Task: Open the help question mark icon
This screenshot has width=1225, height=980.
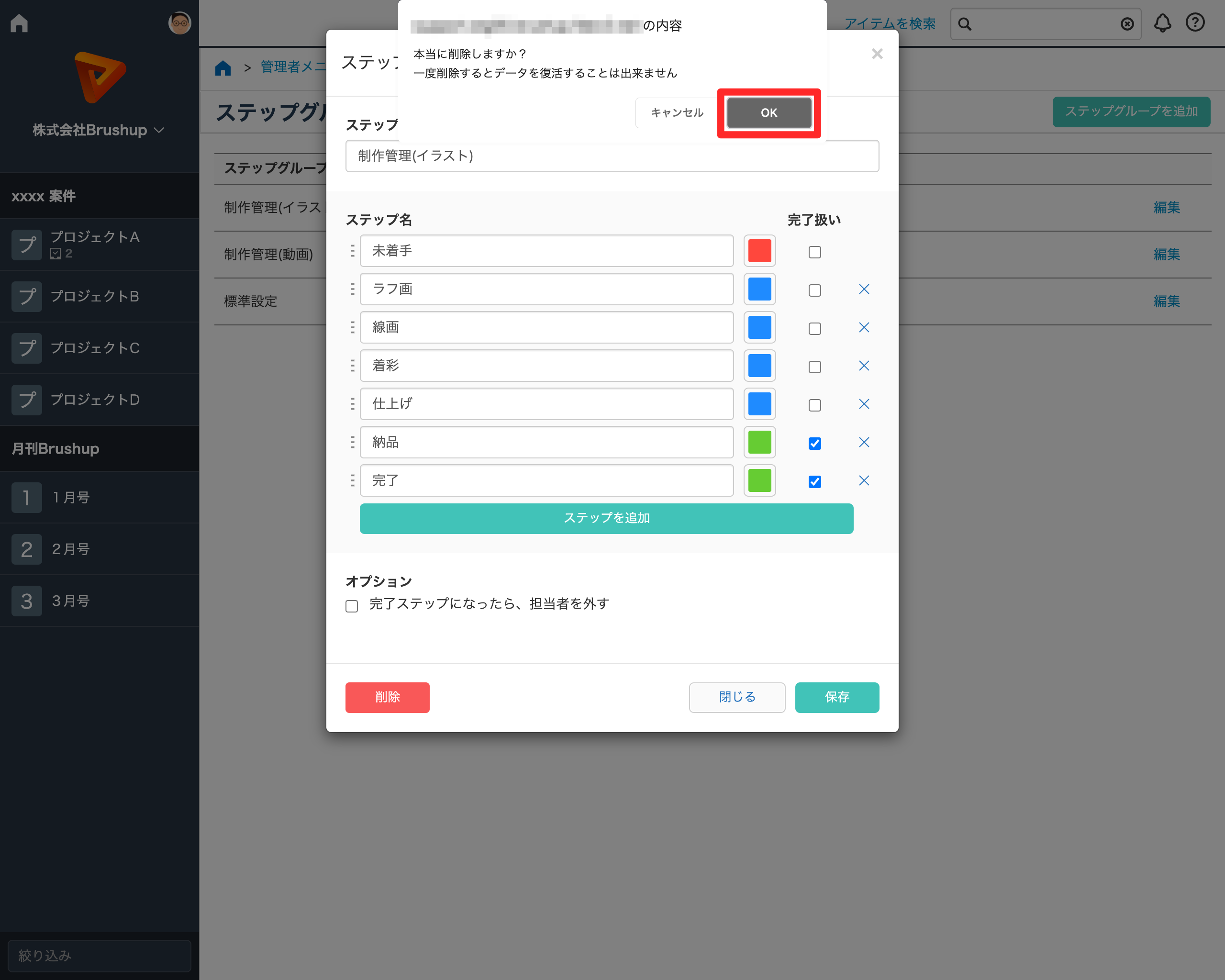Action: 1195,22
